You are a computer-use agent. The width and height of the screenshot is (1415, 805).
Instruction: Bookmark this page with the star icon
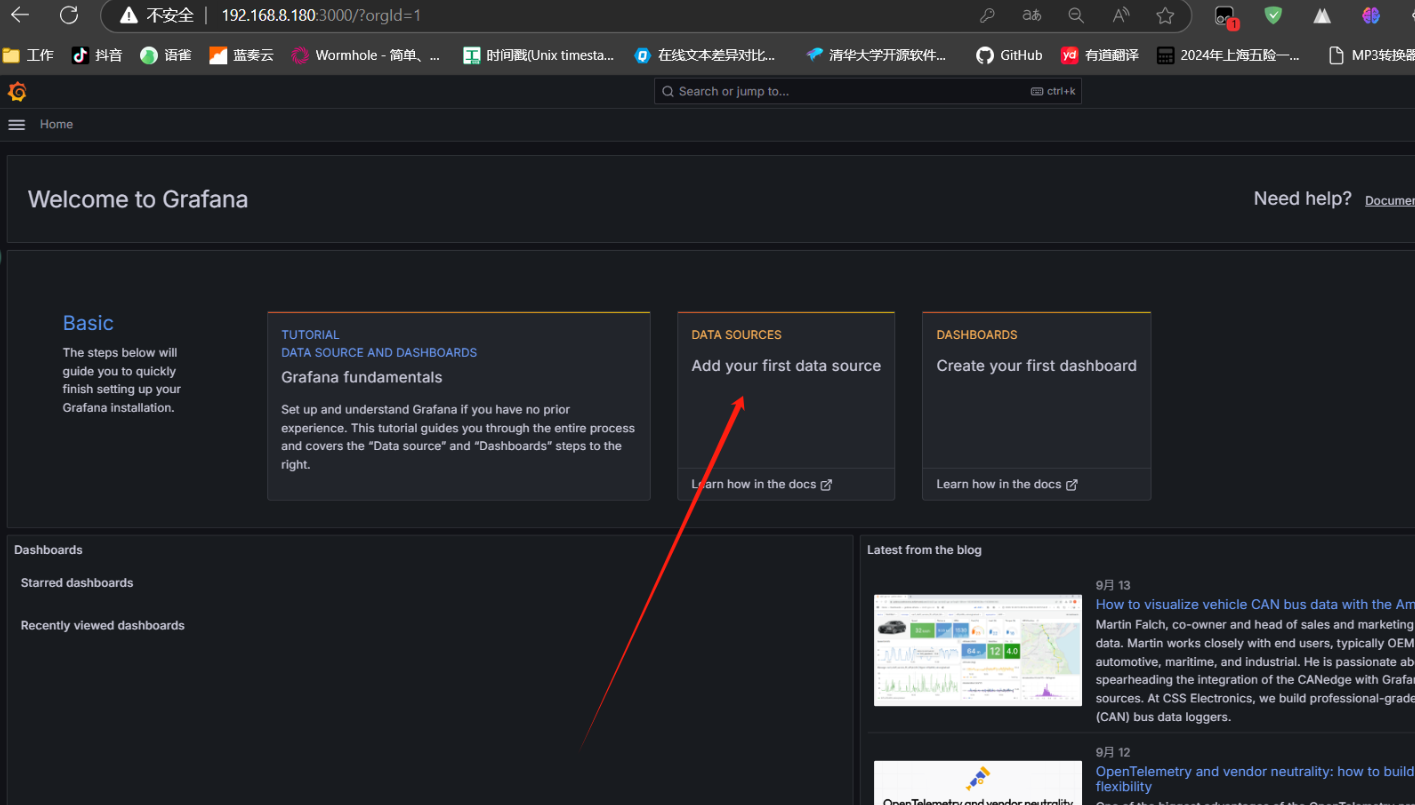(x=1165, y=15)
